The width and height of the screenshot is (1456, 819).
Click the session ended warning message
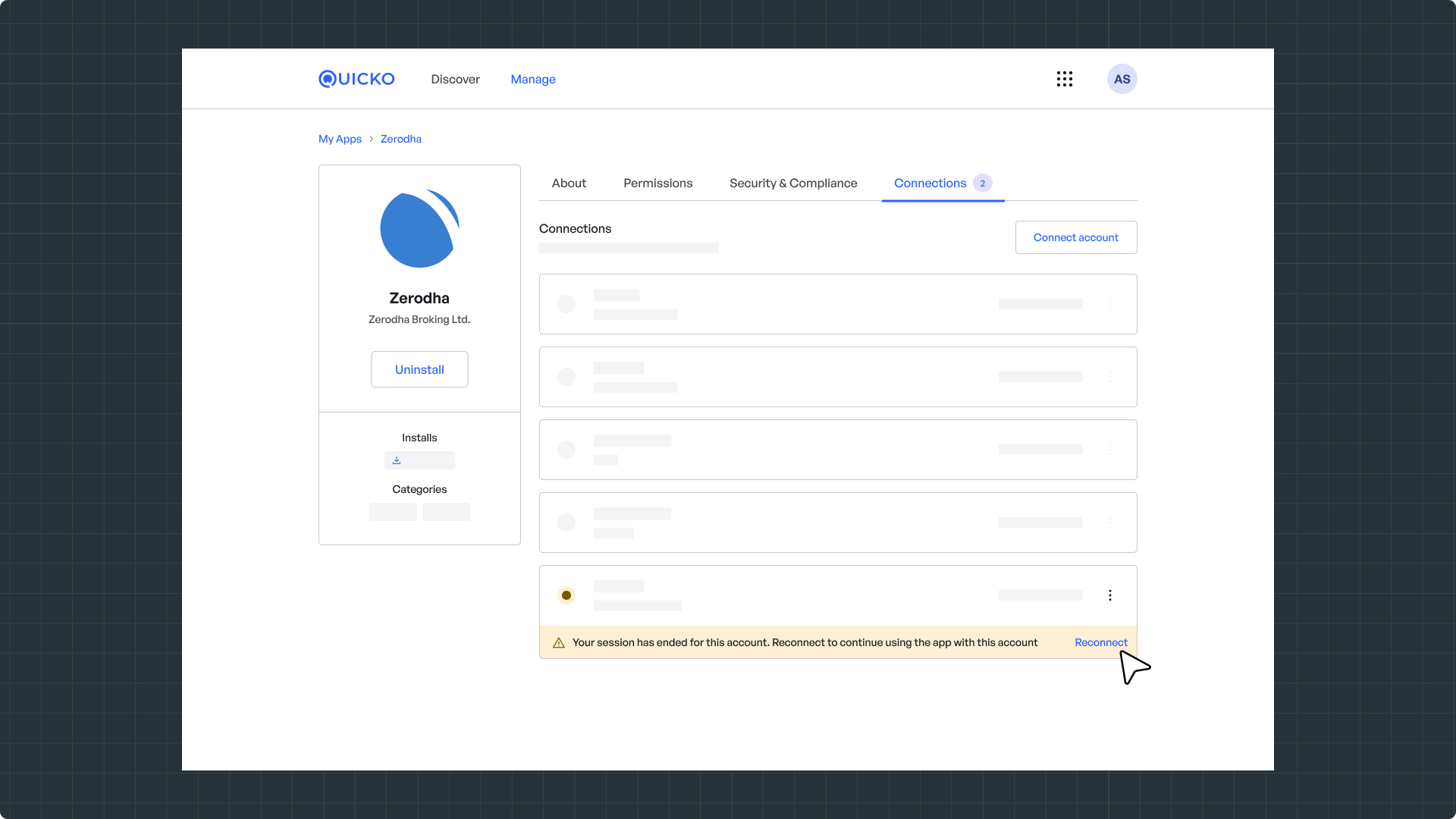pos(805,642)
